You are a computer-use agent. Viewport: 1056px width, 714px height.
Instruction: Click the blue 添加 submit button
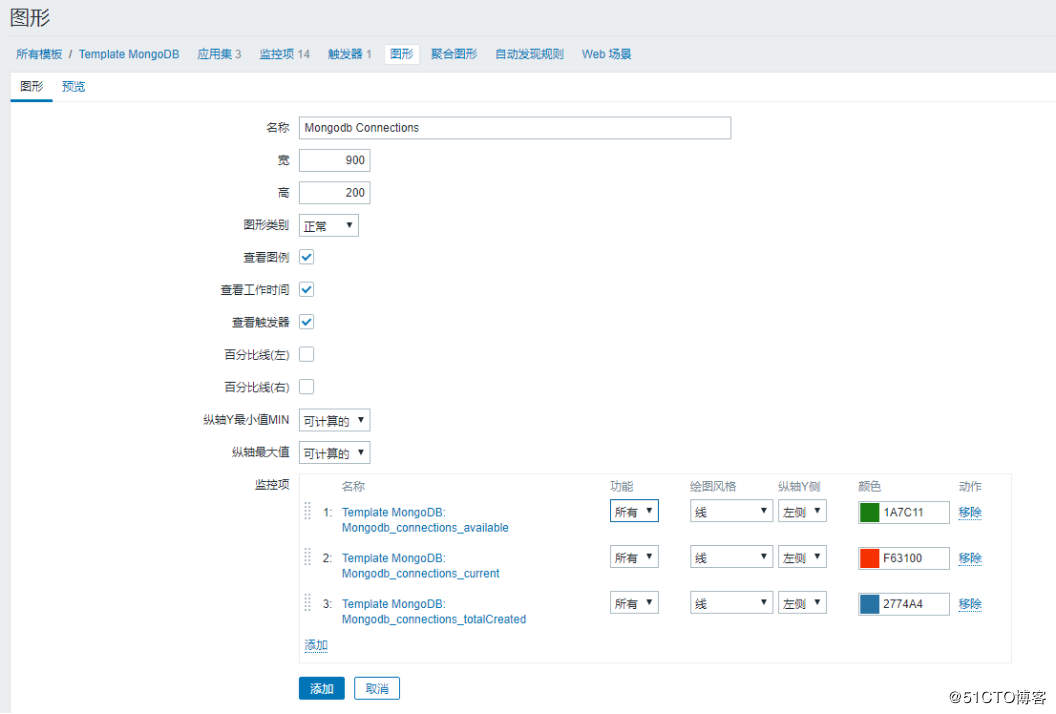tap(322, 688)
